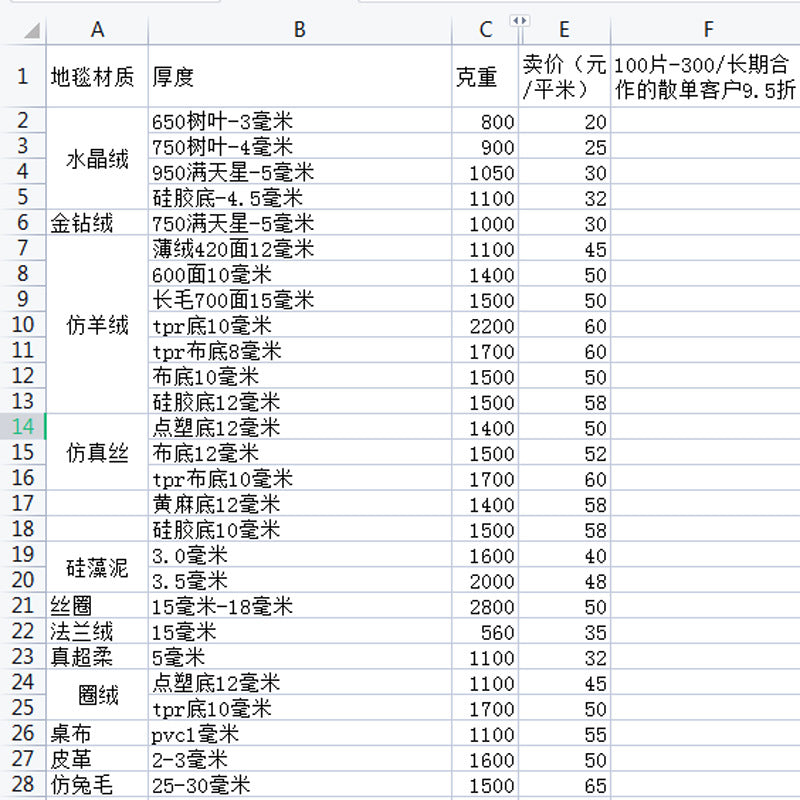
Task: Click the 厚度 header cell
Action: [x=299, y=77]
